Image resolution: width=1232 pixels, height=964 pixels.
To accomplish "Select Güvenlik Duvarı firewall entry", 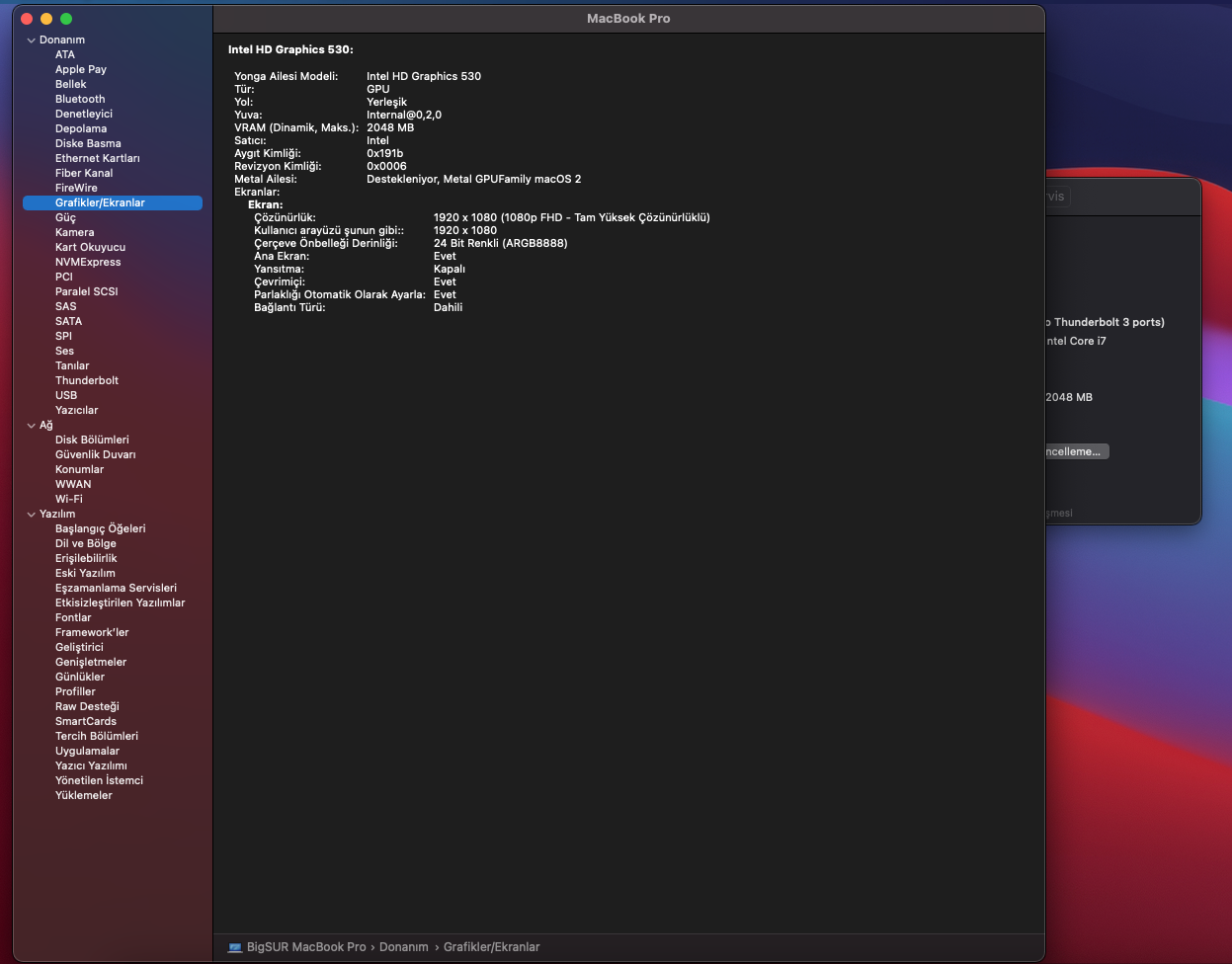I will pyautogui.click(x=96, y=454).
